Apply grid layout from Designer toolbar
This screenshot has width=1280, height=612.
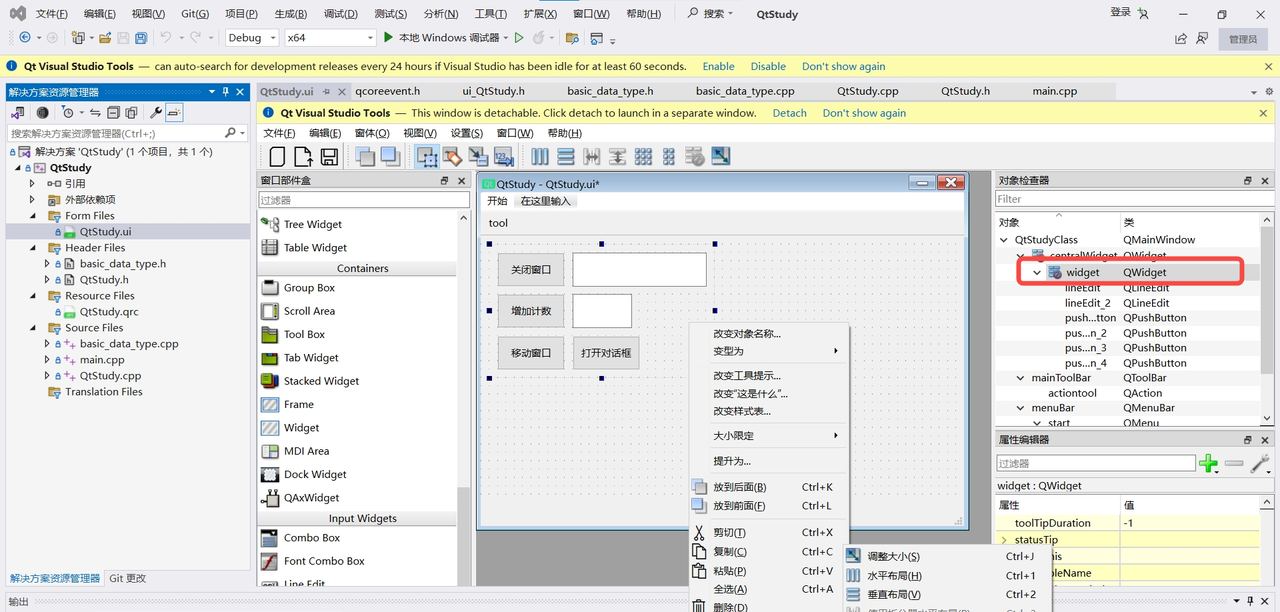coord(643,157)
